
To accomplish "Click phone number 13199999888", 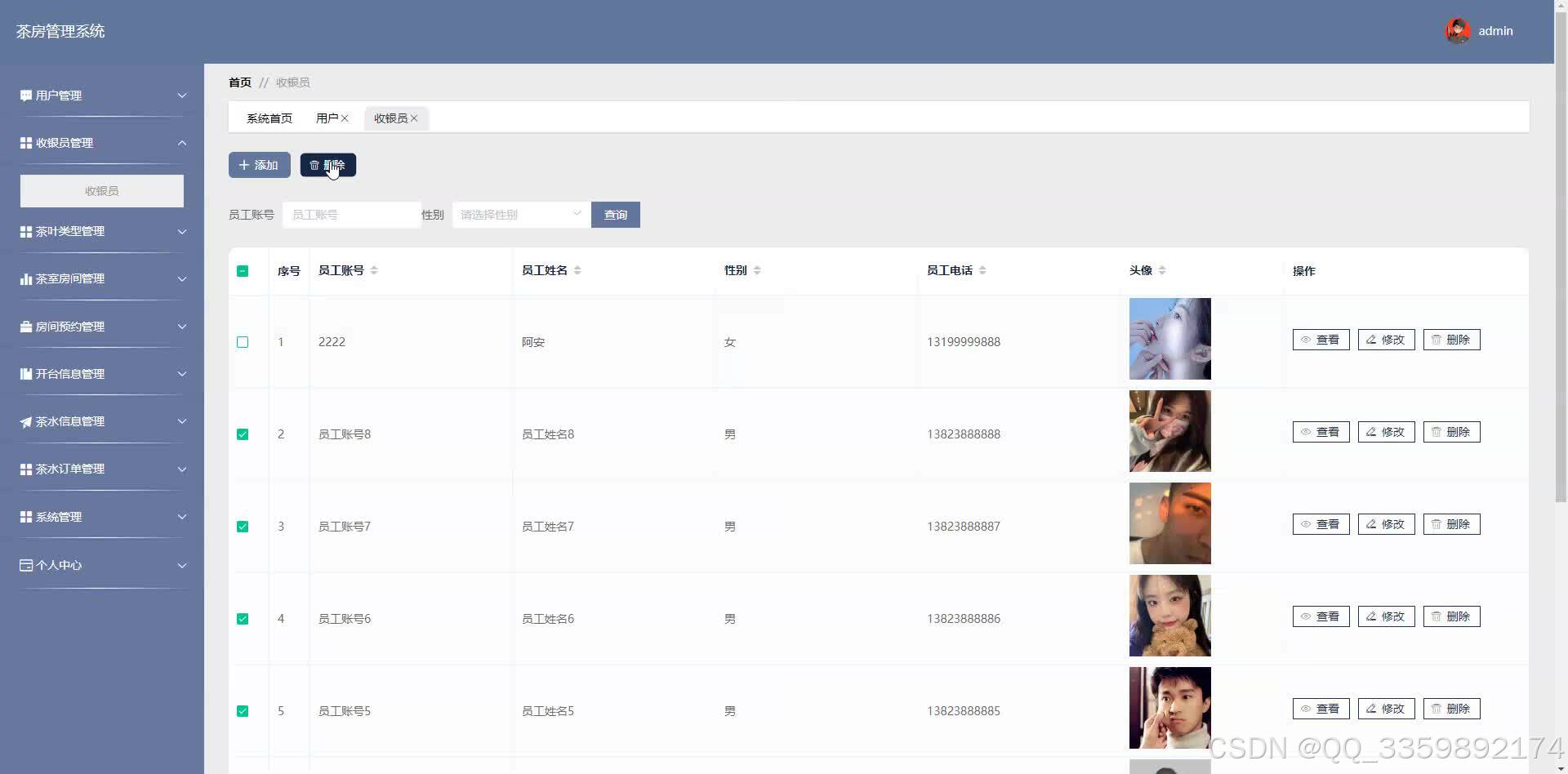I will tap(964, 342).
